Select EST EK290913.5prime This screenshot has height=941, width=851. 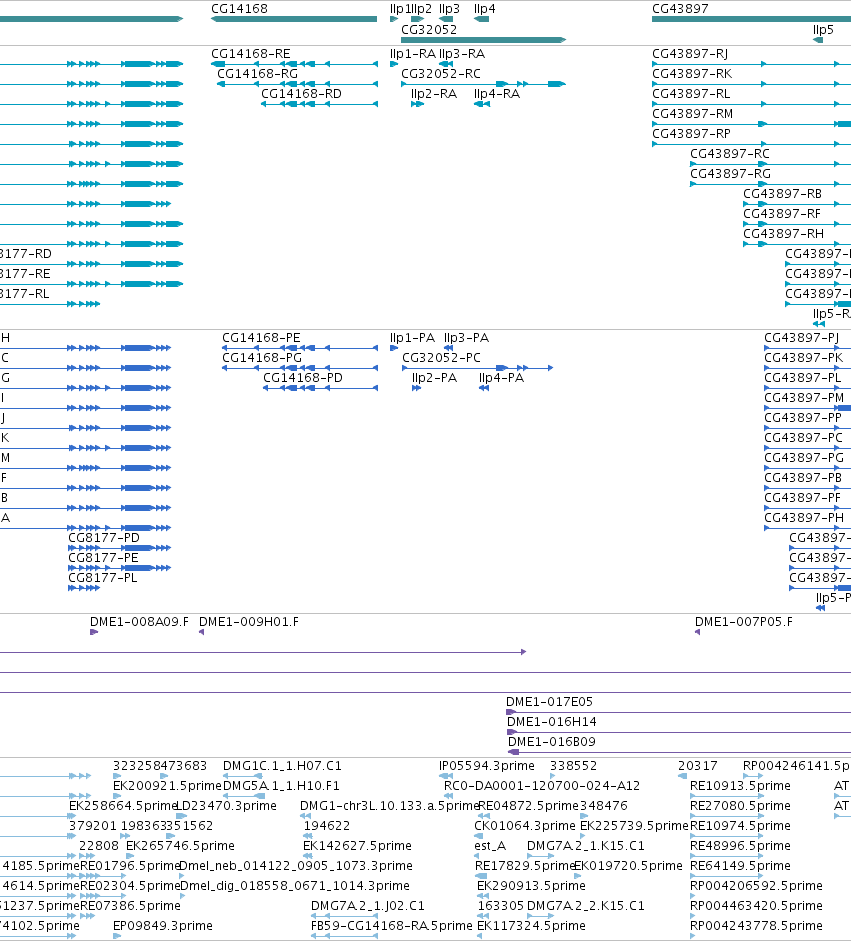coord(483,896)
